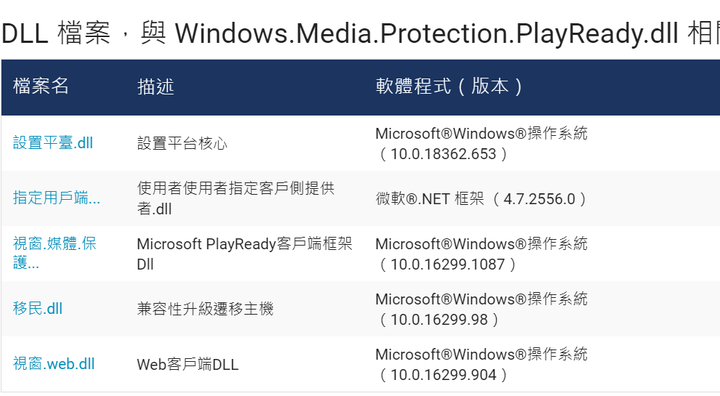Select the 兼容性升級遷移主機 description text
This screenshot has height=396, width=720.
tap(205, 309)
